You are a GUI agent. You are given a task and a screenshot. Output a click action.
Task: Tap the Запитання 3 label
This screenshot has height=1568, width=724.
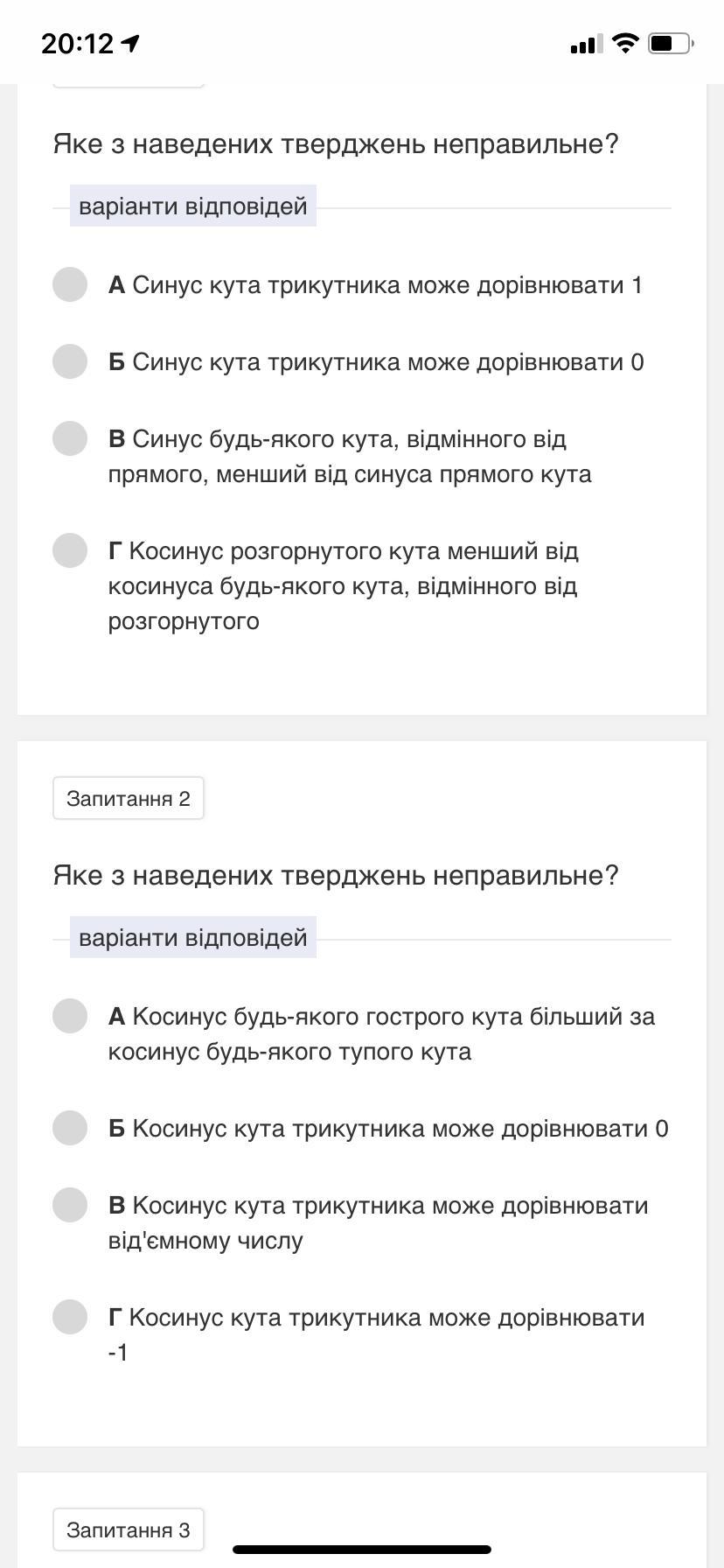[x=129, y=1529]
